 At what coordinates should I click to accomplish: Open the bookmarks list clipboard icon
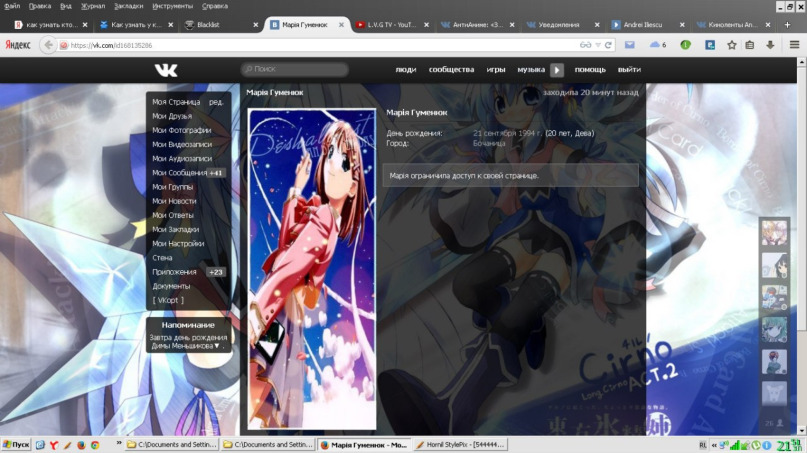click(x=750, y=45)
